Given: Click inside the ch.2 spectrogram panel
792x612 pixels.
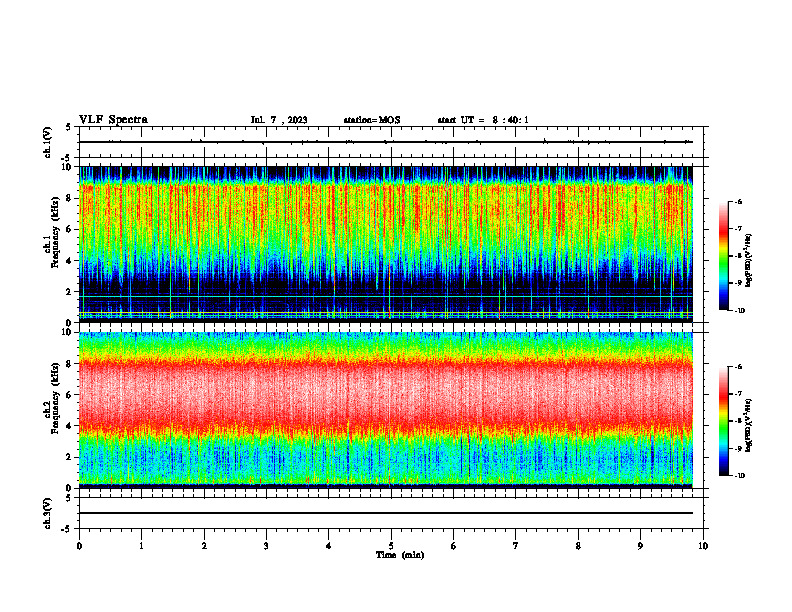Looking at the screenshot, I should pos(386,410).
